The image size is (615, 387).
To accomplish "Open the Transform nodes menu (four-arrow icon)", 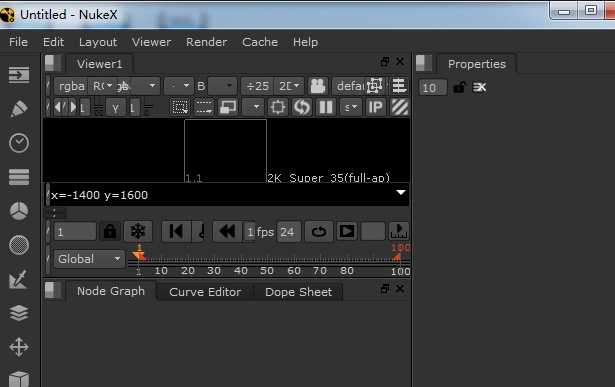I will tap(19, 347).
